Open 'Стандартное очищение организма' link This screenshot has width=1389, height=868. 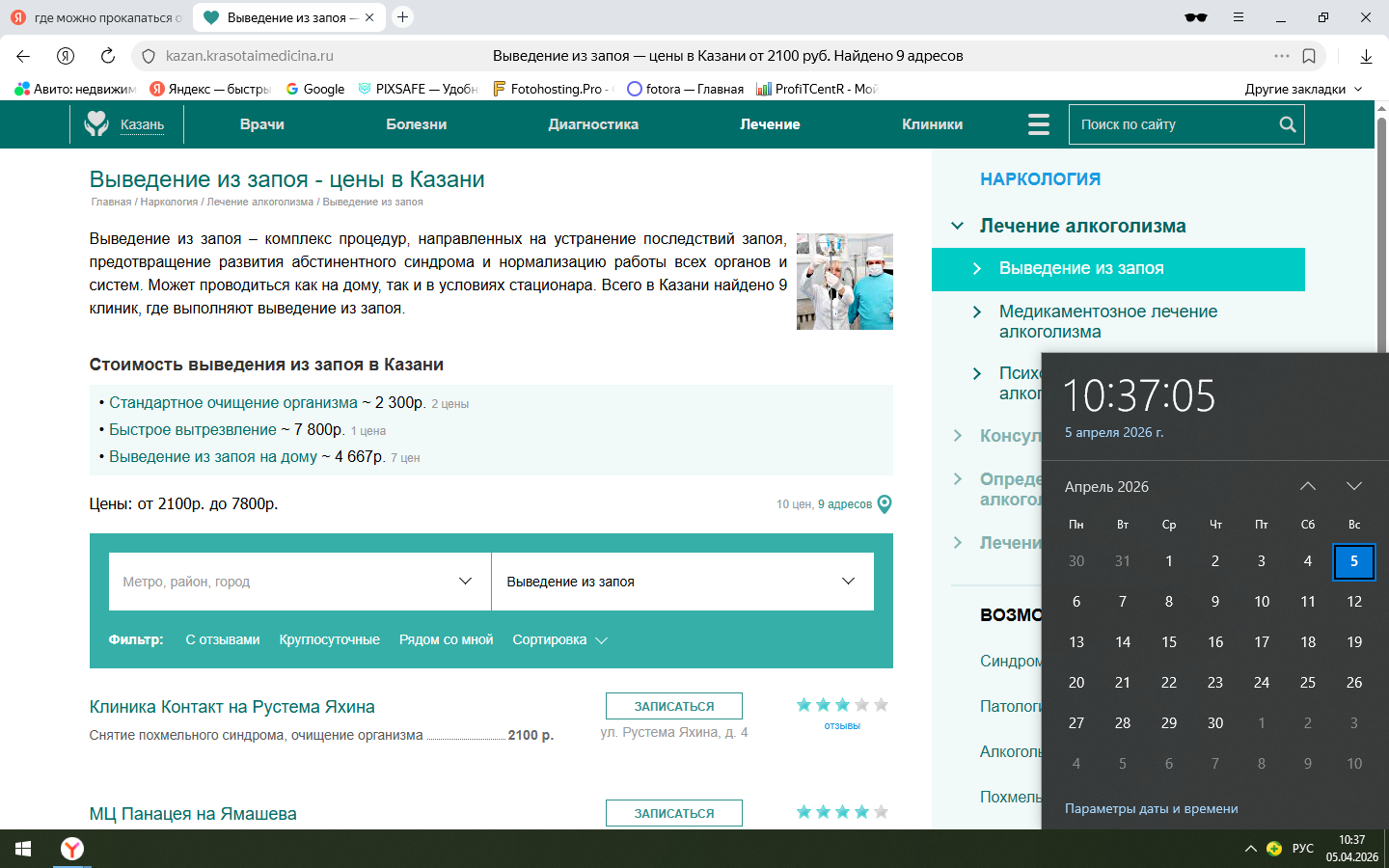(232, 402)
